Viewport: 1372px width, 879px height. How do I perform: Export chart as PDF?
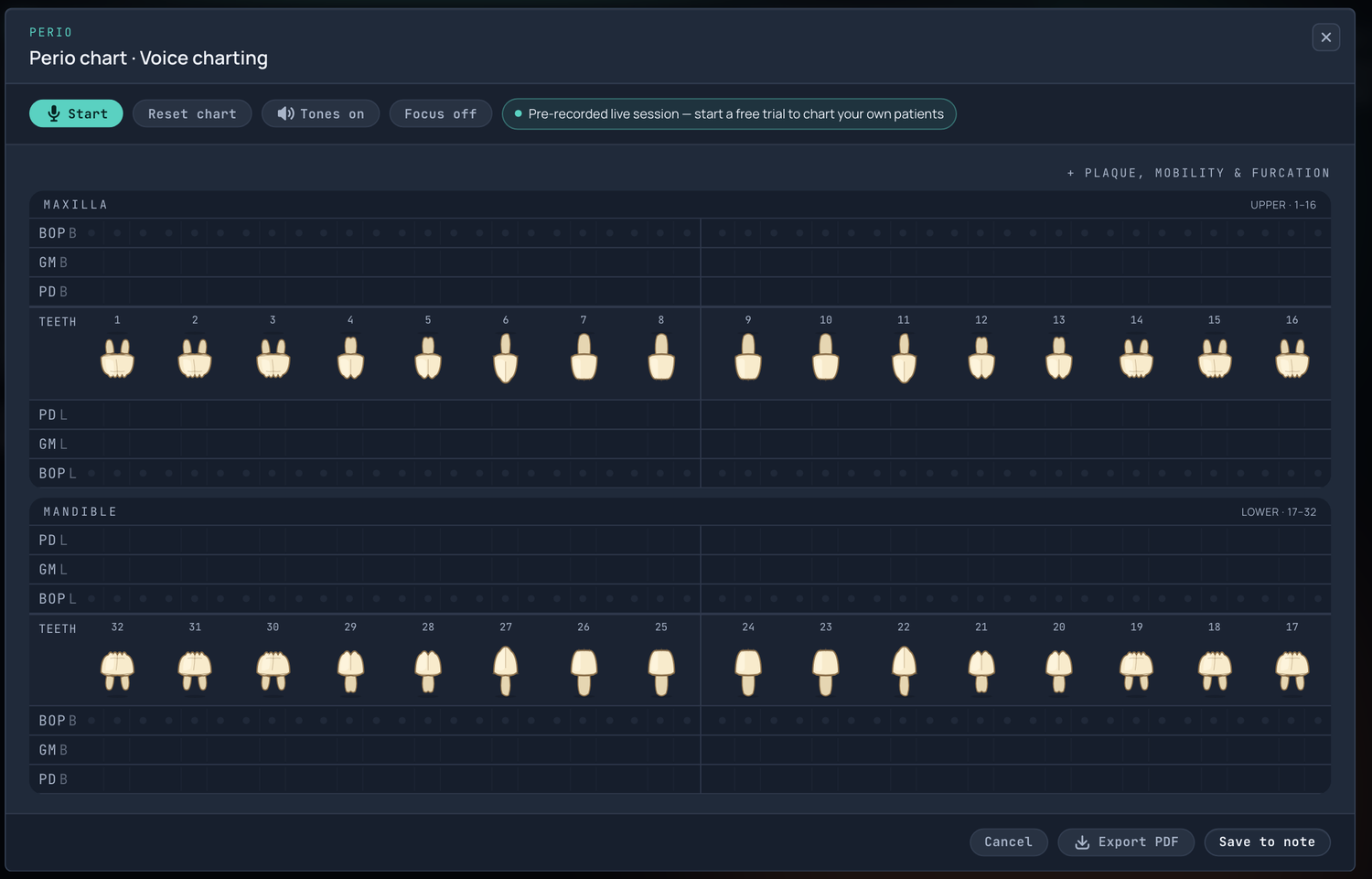coord(1126,841)
